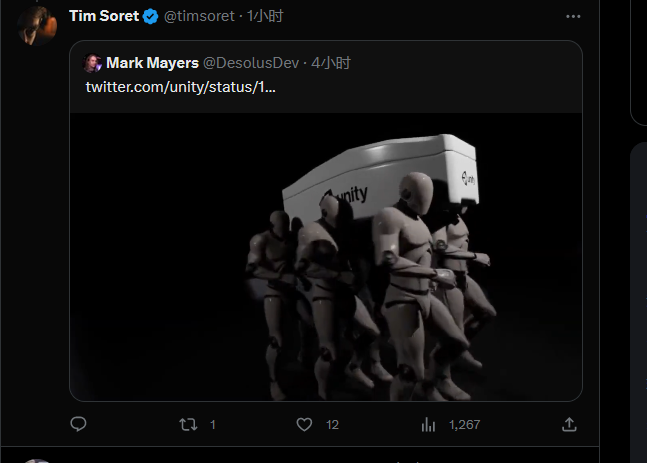647x463 pixels.
Task: Like the tweet with the heart icon
Action: click(305, 424)
